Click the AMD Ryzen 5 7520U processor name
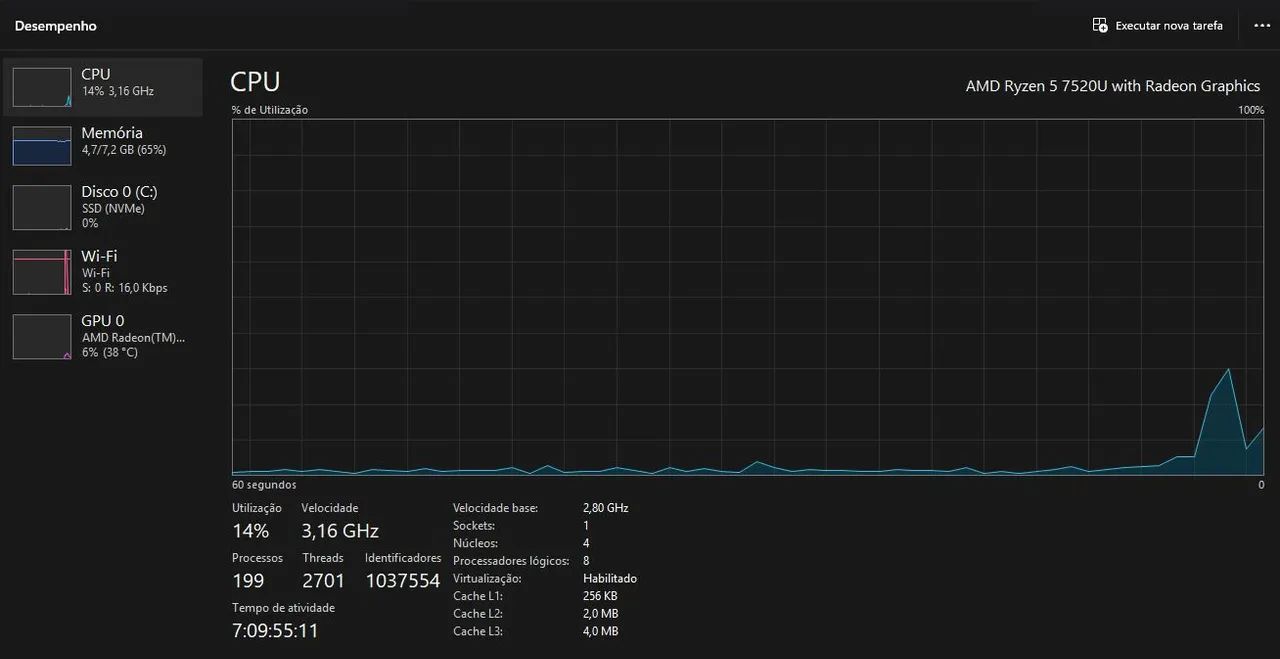The height and width of the screenshot is (659, 1280). pos(1112,86)
